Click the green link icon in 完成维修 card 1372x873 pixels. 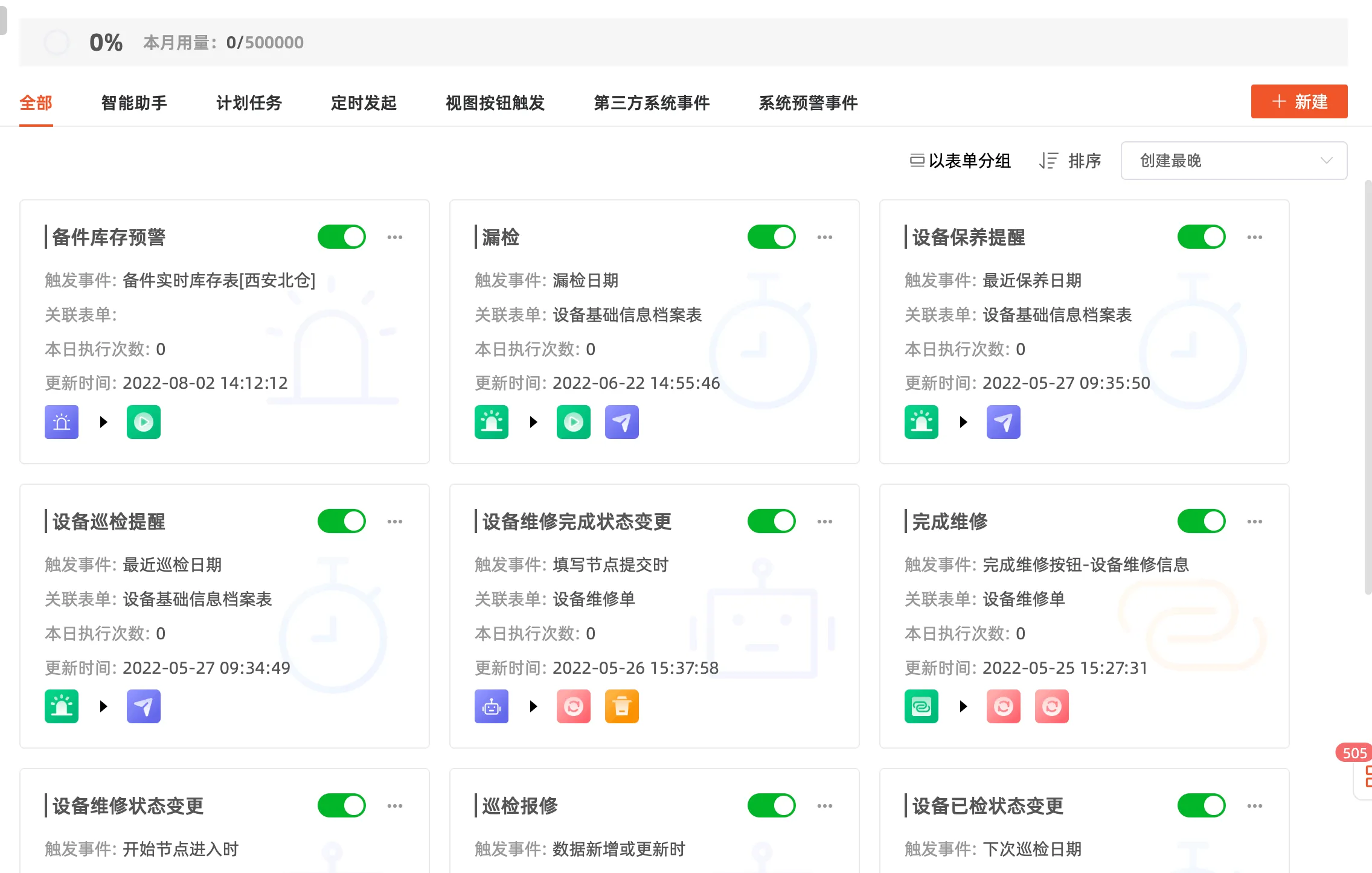pyautogui.click(x=921, y=706)
